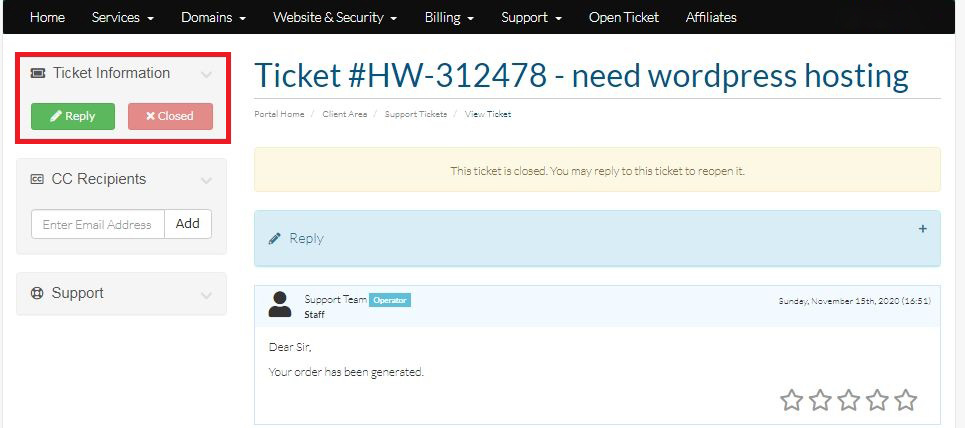Expand reply panel with plus icon
The image size is (965, 428).
pos(922,229)
